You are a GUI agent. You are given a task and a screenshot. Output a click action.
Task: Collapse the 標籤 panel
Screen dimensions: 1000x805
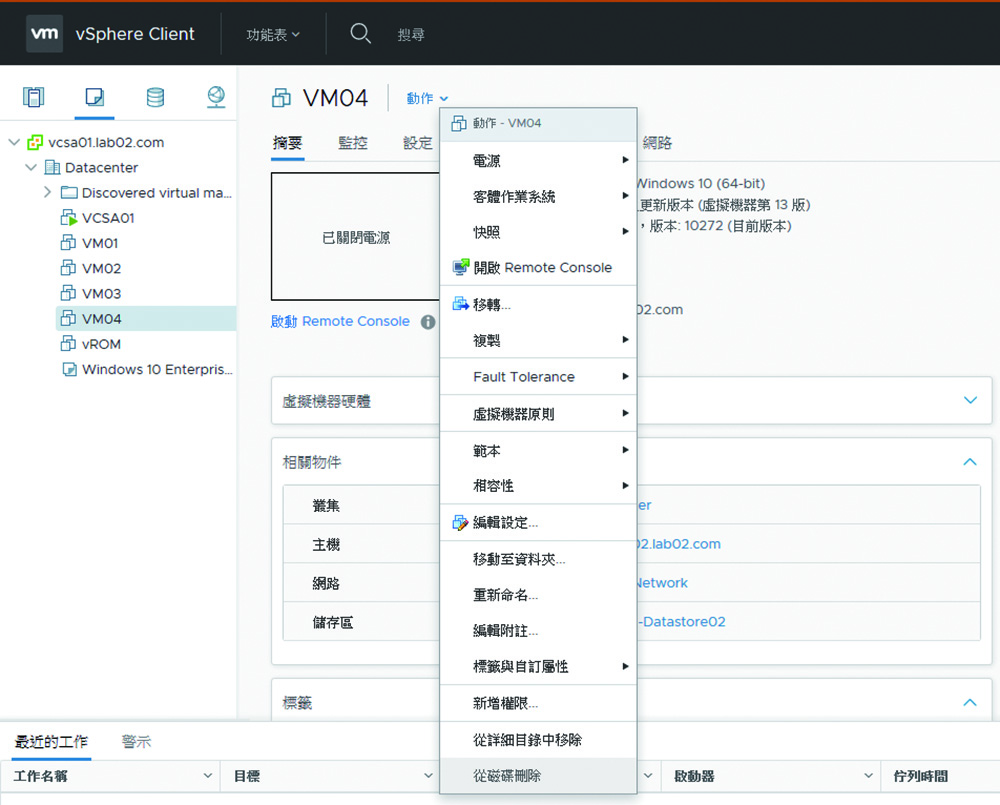pos(970,702)
